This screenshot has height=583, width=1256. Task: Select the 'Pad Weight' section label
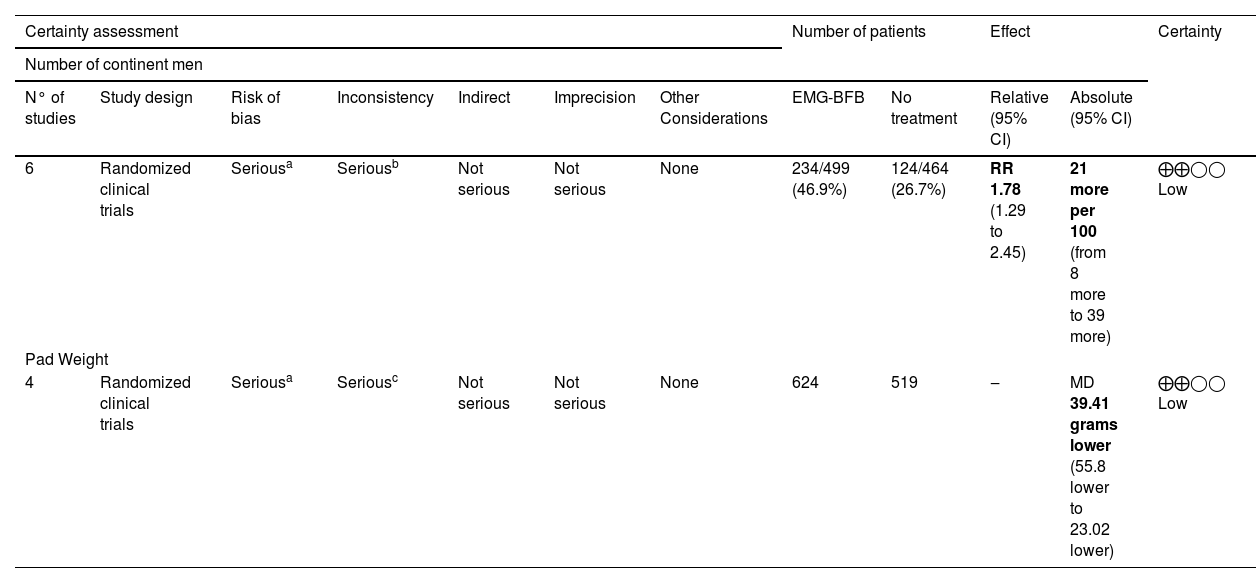(x=66, y=360)
